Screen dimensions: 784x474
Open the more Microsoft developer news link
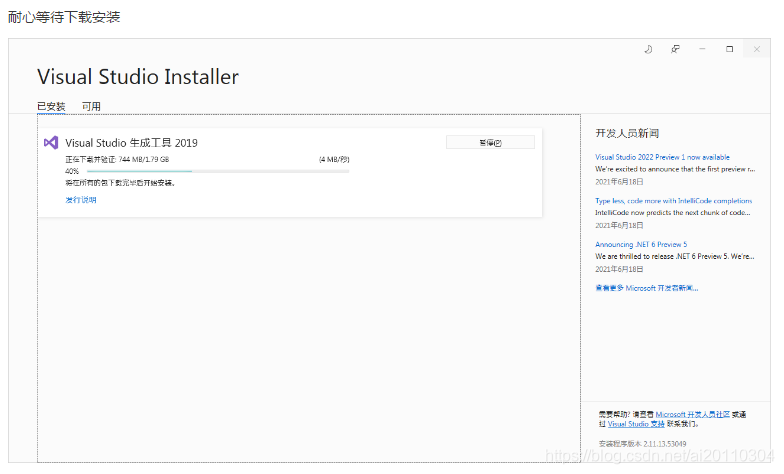646,288
